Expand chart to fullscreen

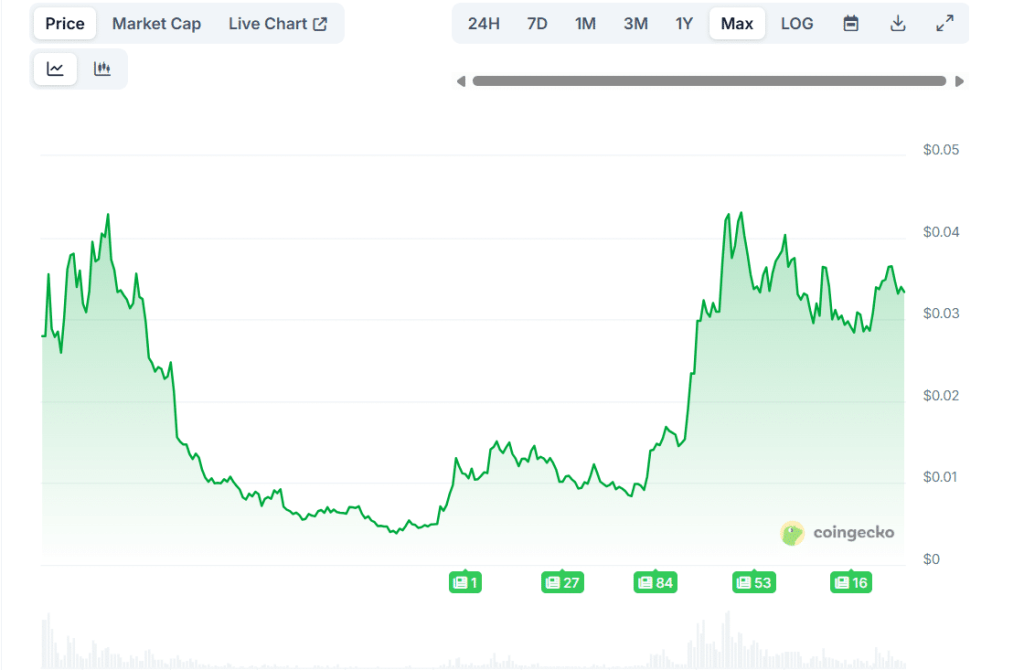944,23
